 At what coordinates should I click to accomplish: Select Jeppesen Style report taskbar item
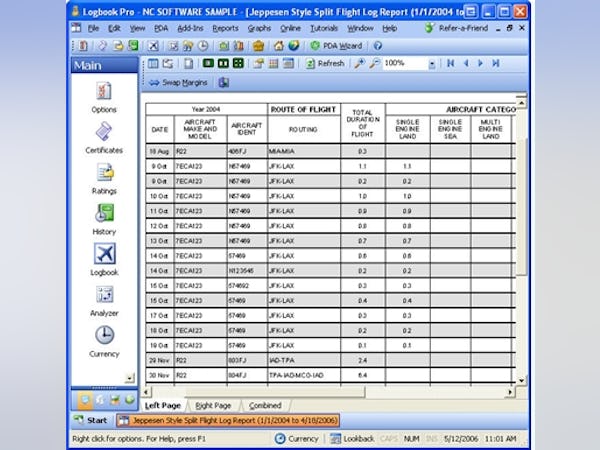[228, 421]
